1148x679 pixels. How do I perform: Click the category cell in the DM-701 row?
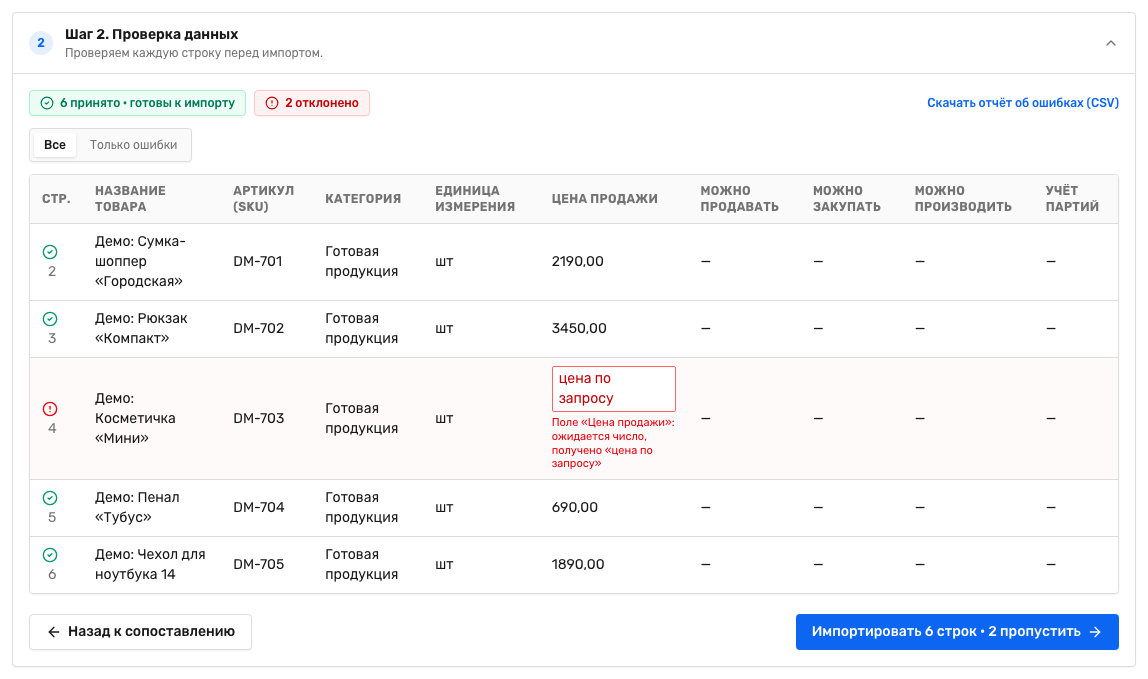(362, 261)
